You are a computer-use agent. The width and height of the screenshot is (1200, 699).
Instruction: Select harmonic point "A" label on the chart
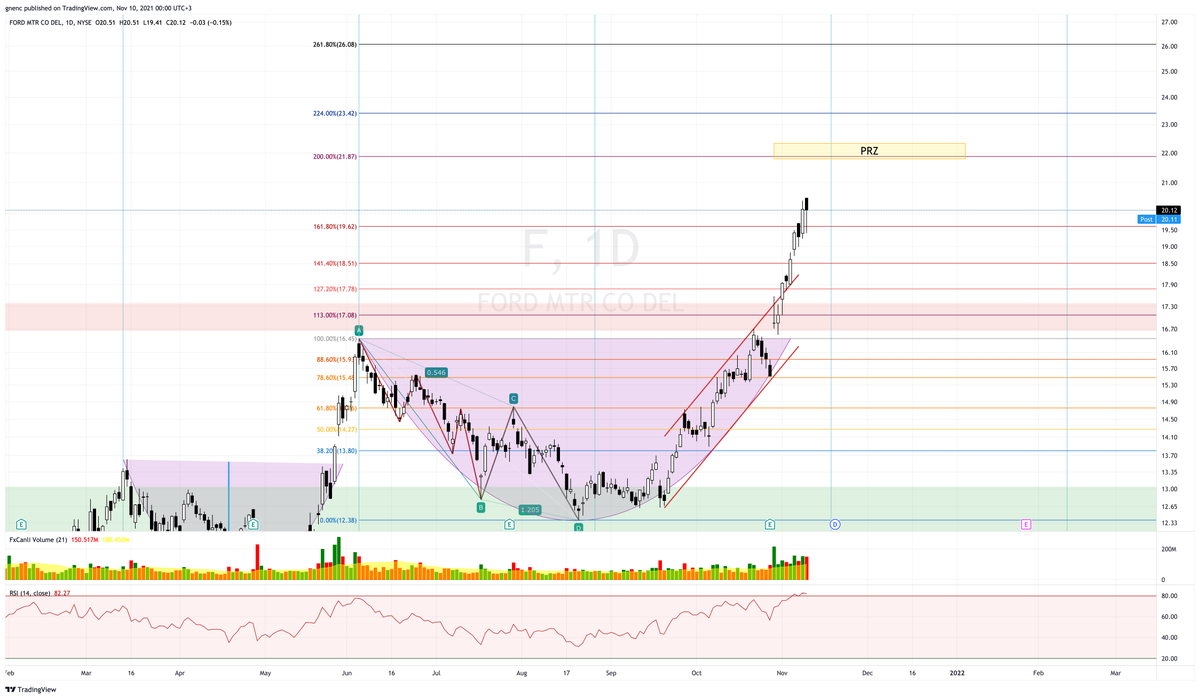pos(358,329)
